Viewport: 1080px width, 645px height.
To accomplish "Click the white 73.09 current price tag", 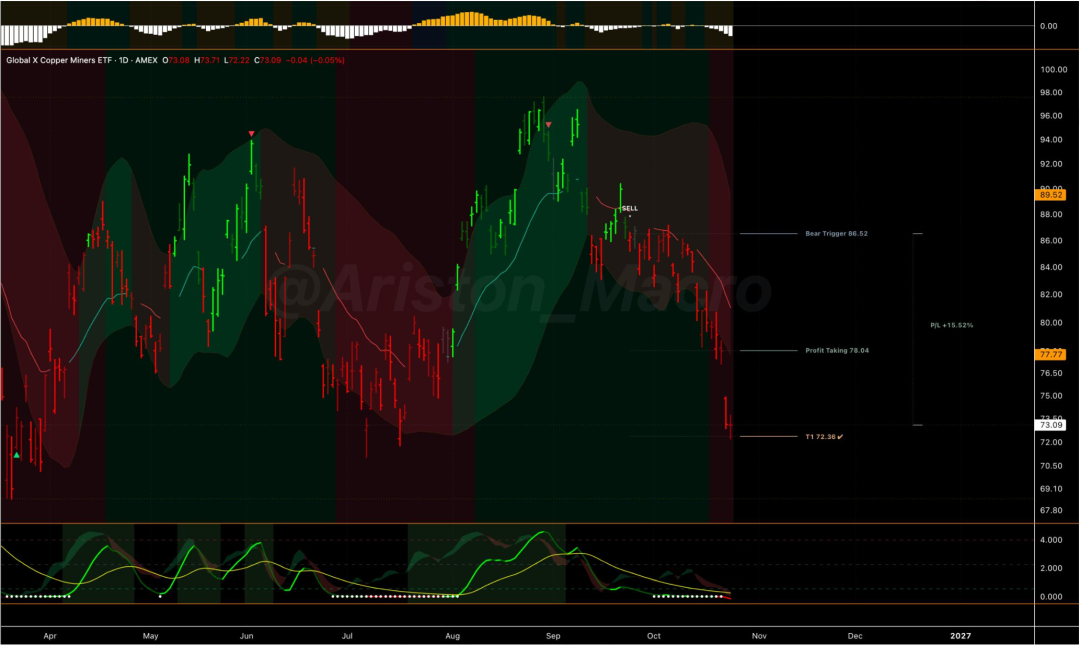I will pos(1050,425).
